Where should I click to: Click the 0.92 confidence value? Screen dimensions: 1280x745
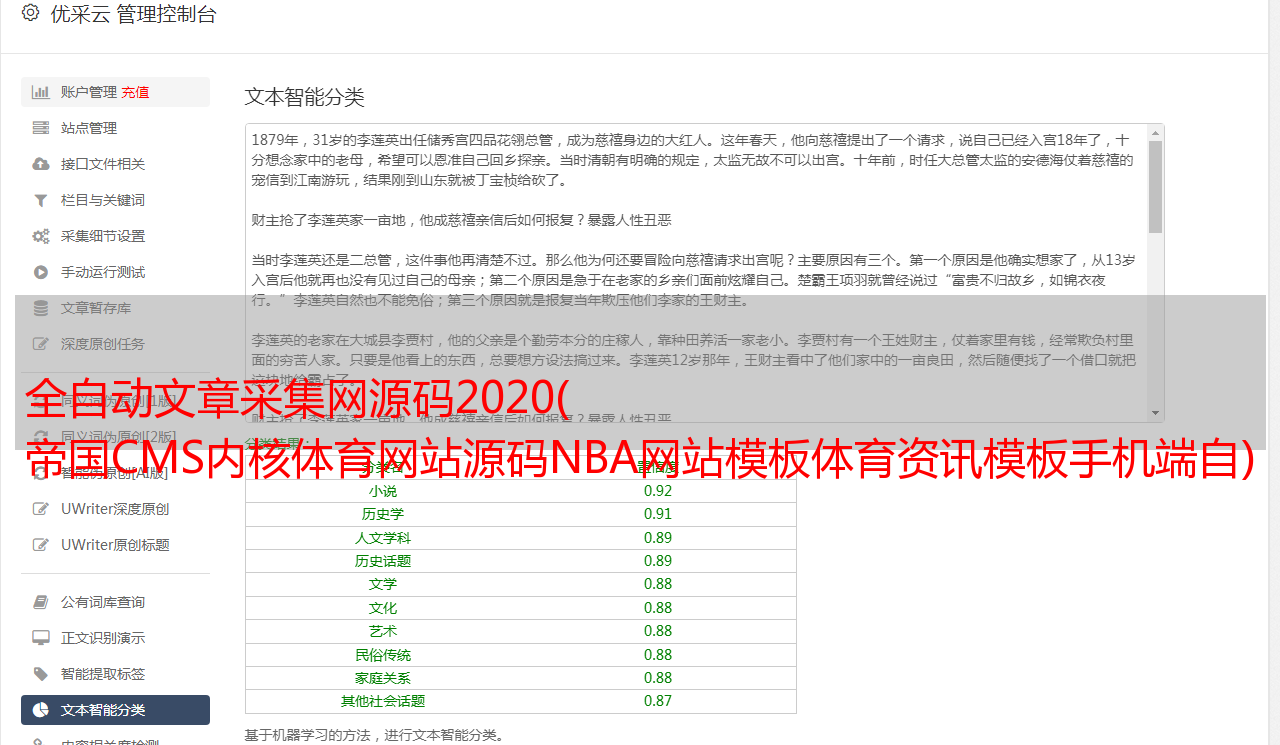coord(658,491)
